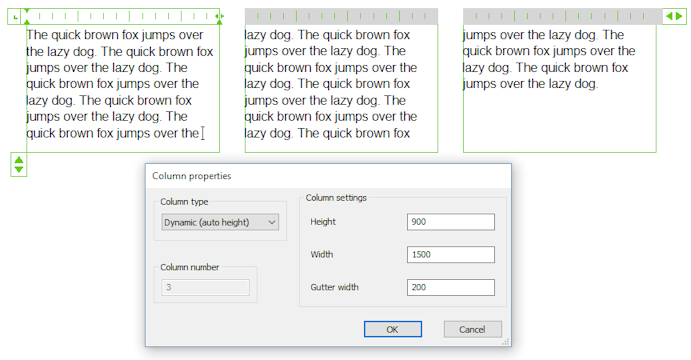Click the down arrow of the height handle
691x360 pixels.
[19, 169]
